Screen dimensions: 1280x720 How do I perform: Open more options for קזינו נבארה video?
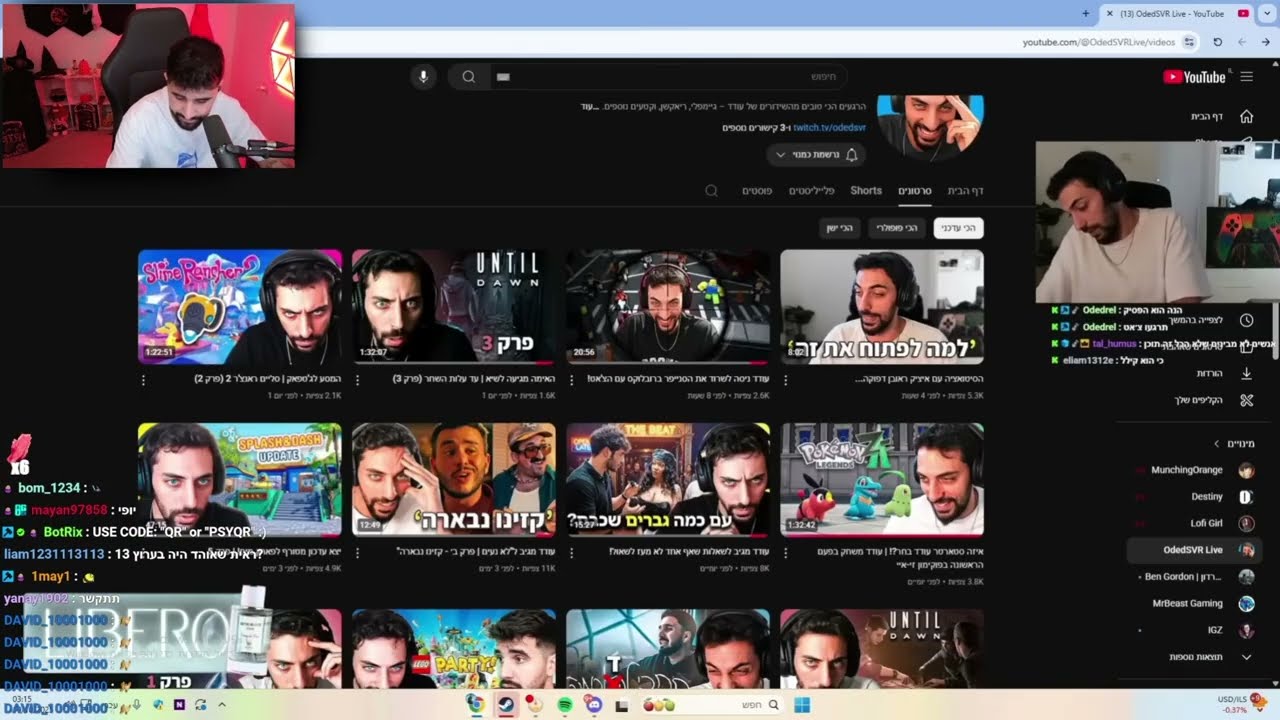pos(358,552)
